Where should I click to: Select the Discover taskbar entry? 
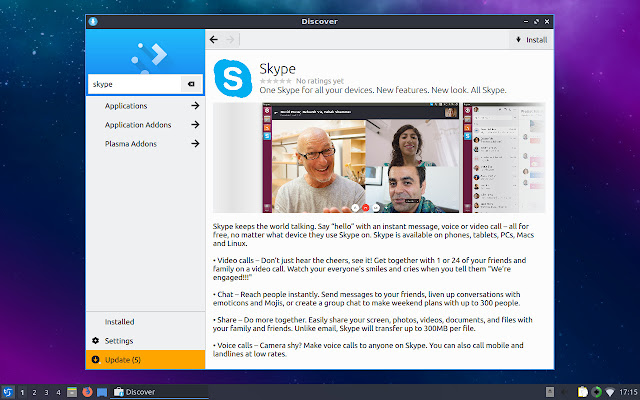(159, 392)
